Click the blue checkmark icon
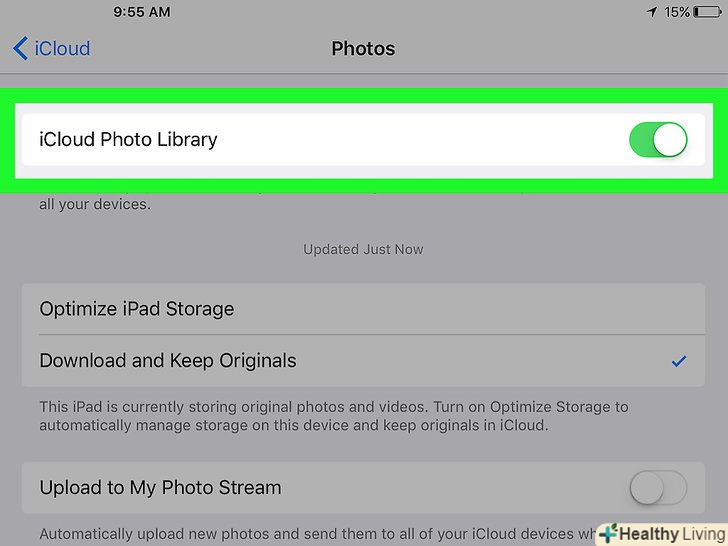This screenshot has height=546, width=728. click(679, 361)
